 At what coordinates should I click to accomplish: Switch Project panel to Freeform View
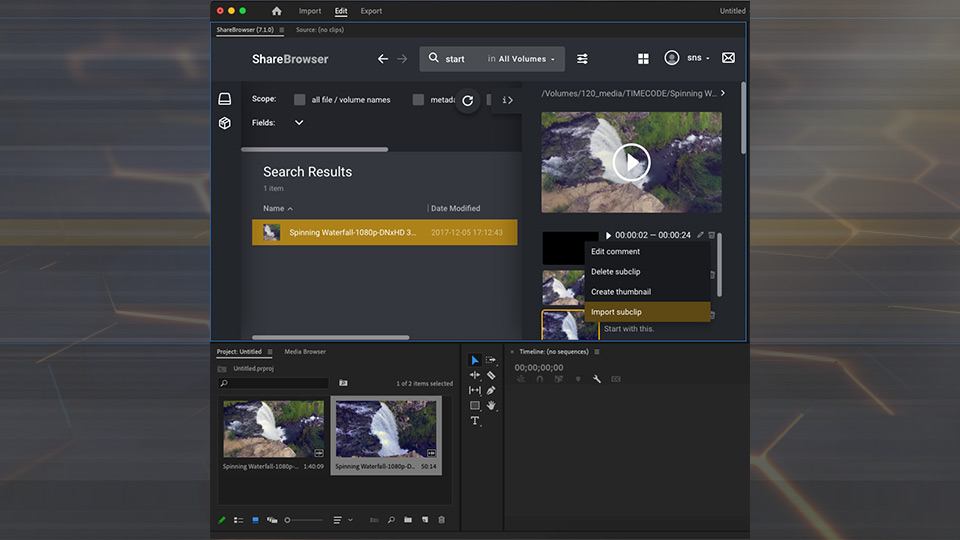(x=272, y=520)
